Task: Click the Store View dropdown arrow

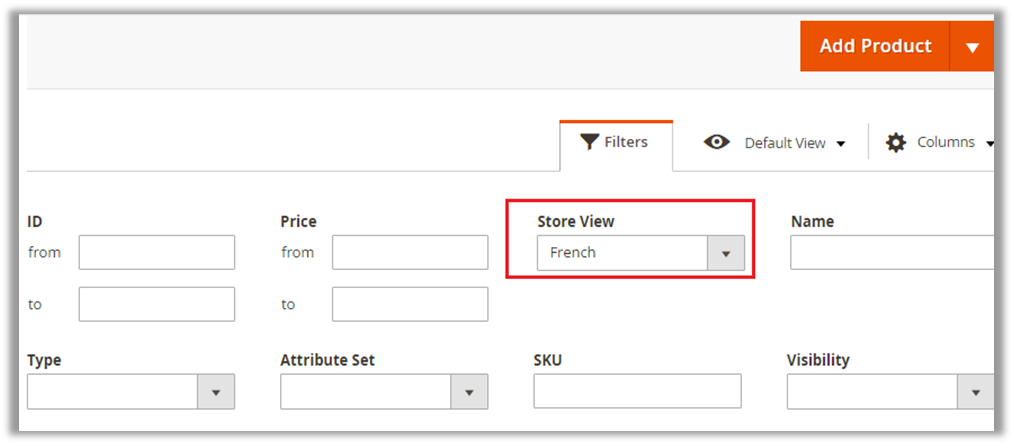Action: pyautogui.click(x=726, y=253)
